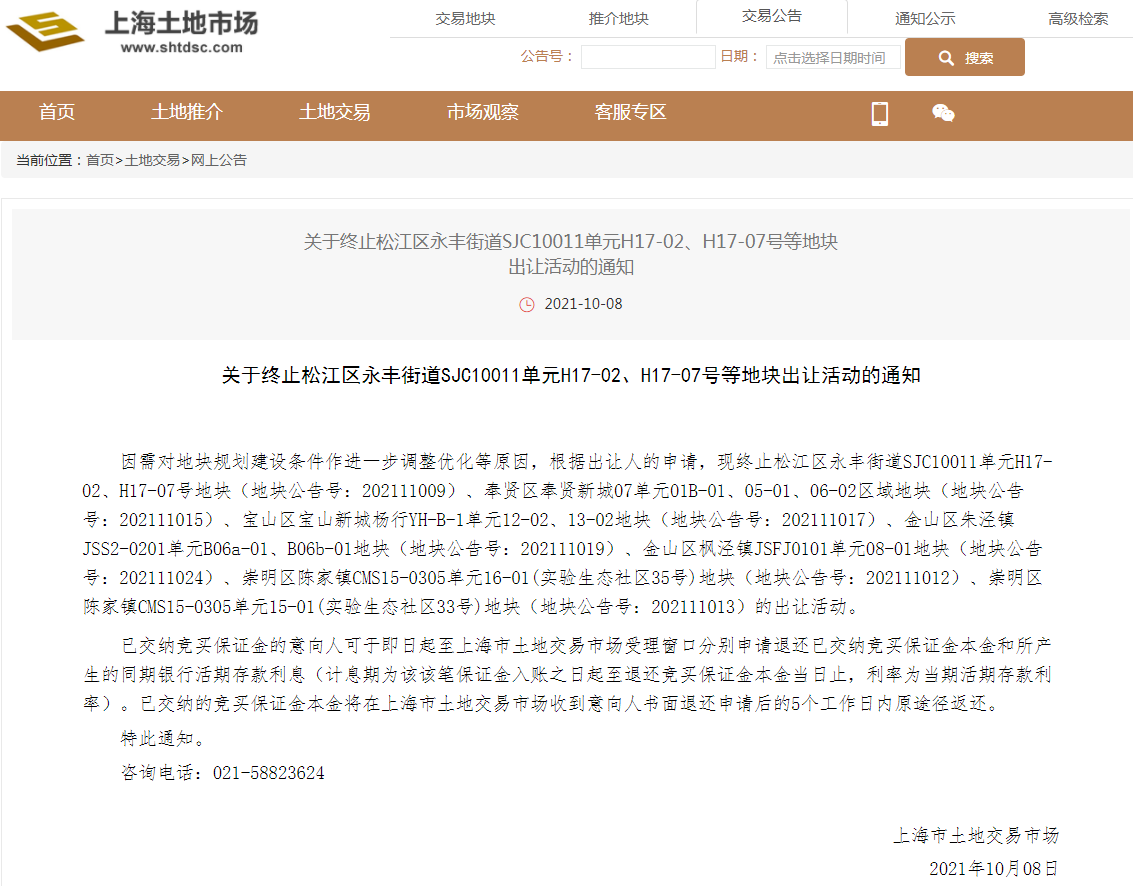Screen dimensions: 1133x886
Task: Open the 土地推介 menu item
Action: pyautogui.click(x=187, y=113)
